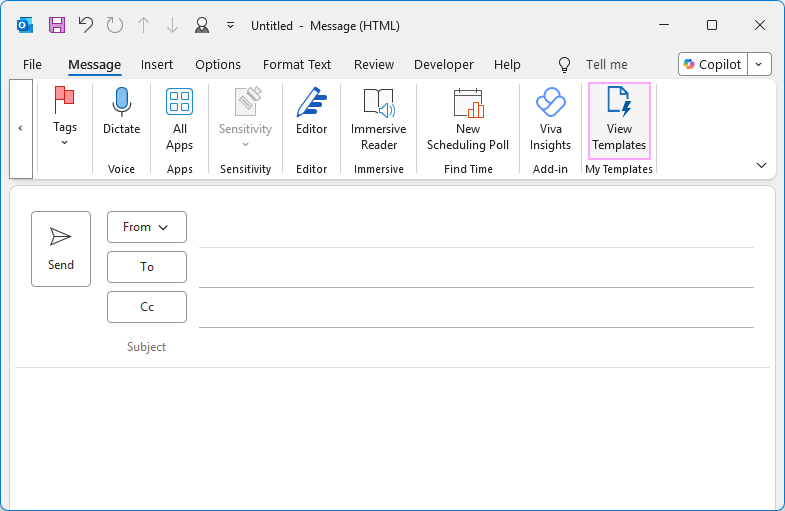Viewport: 785px width, 511px height.
Task: Go to the previous item arrow
Action: click(x=144, y=25)
